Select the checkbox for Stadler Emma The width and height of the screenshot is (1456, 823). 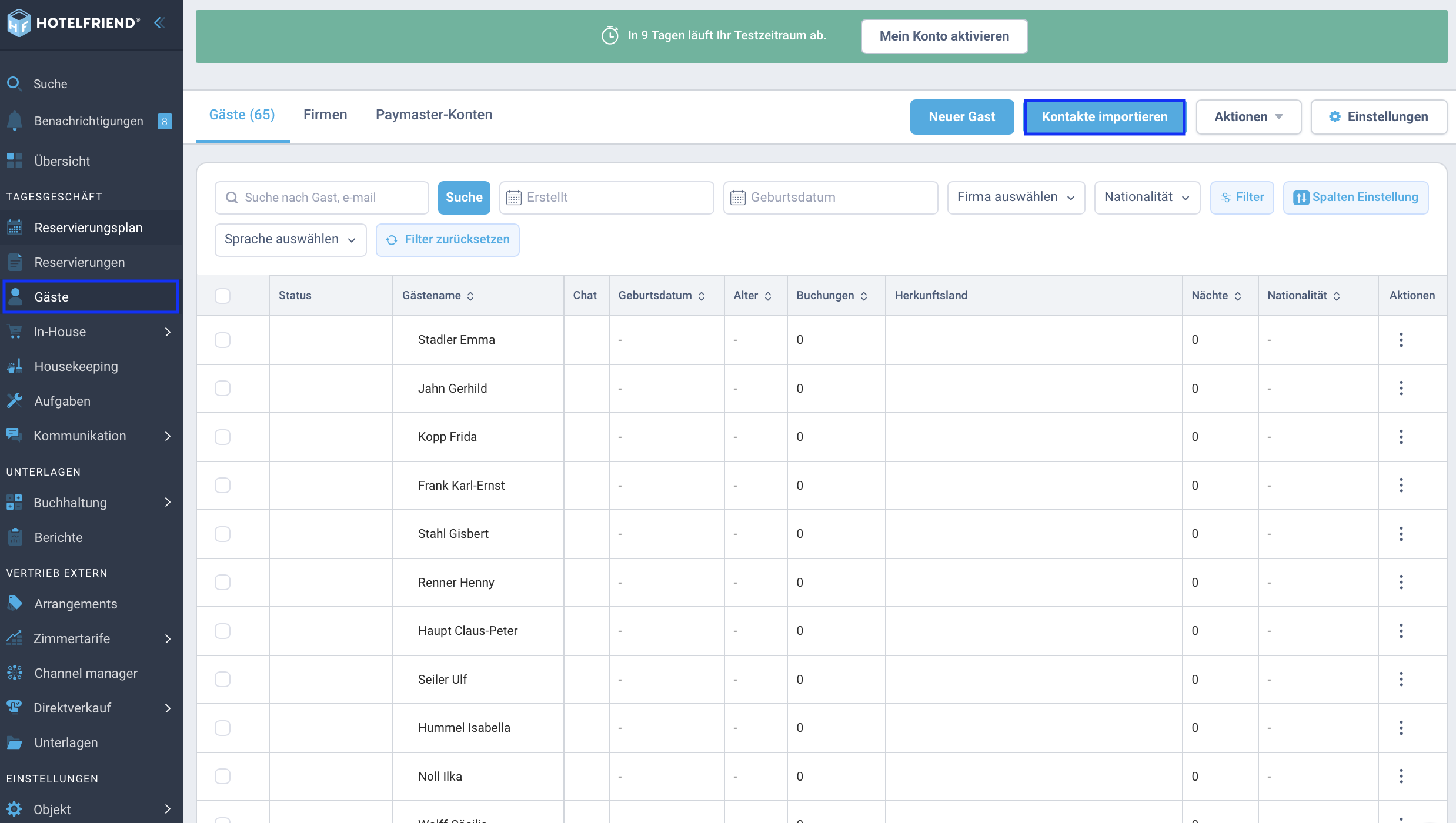tap(222, 340)
